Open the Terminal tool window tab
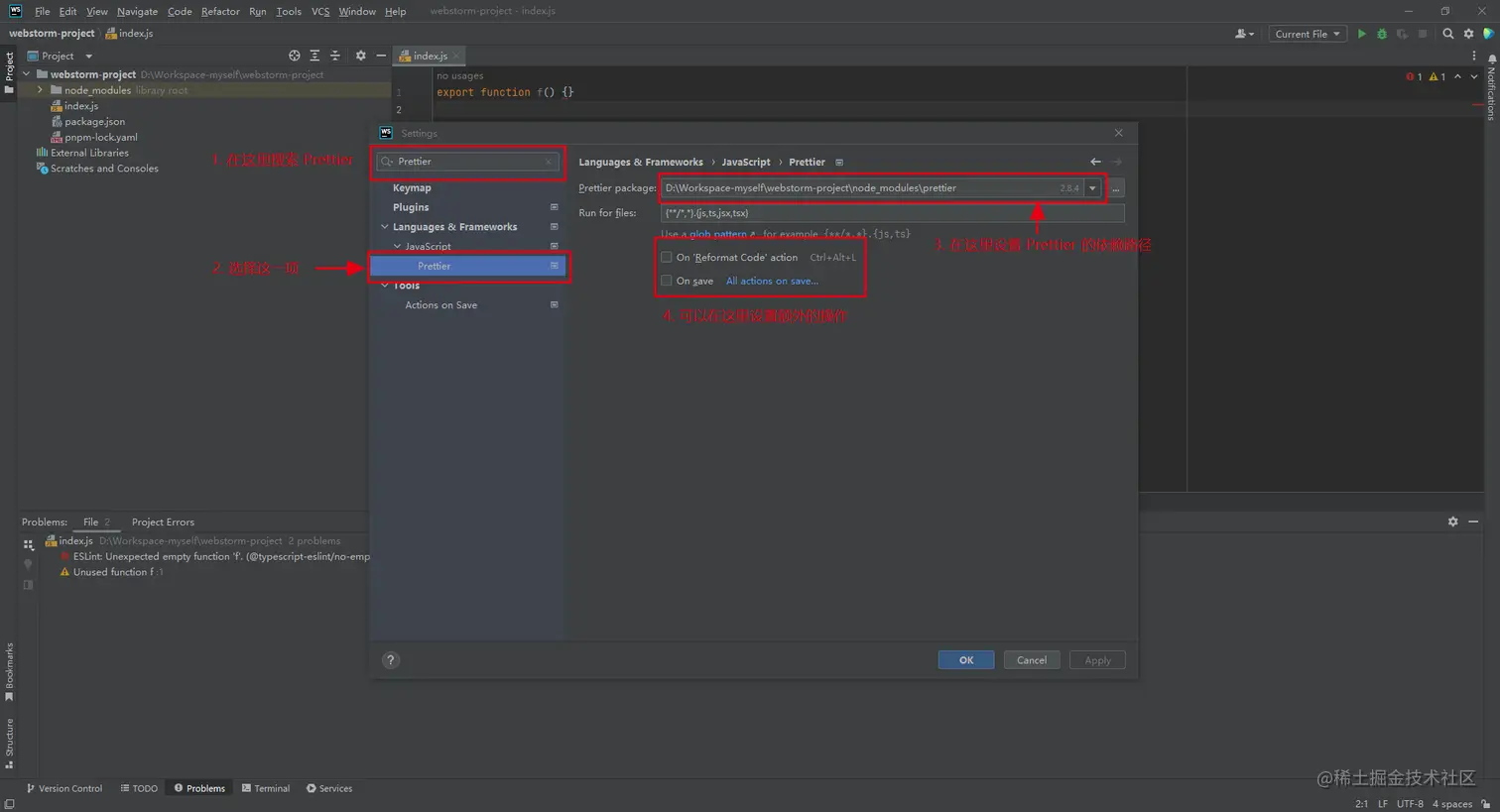This screenshot has width=1500, height=812. (266, 788)
